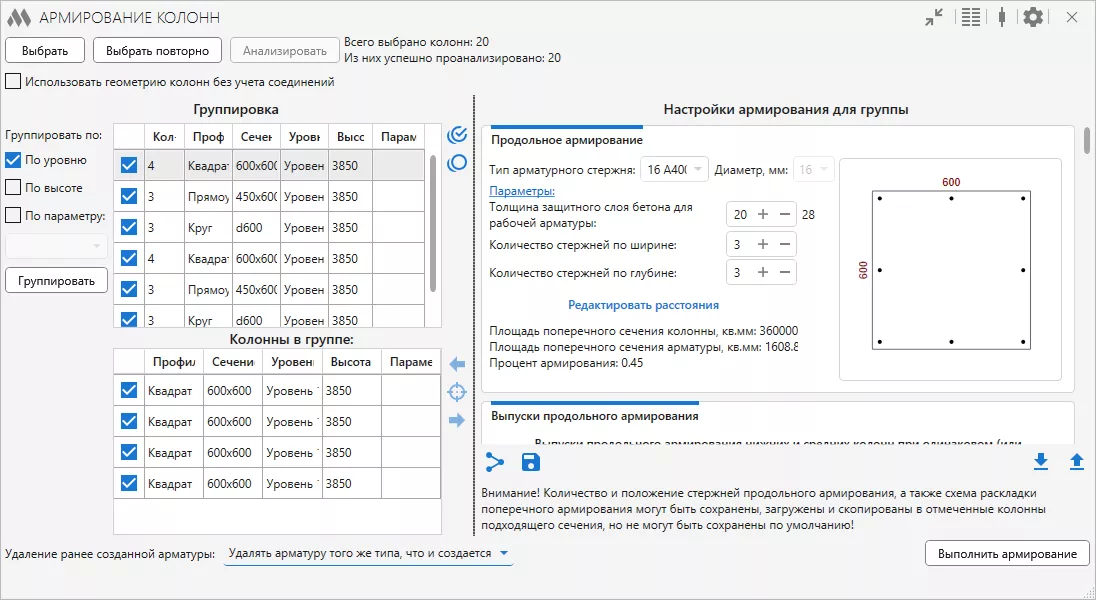Click the list icon in the title bar

click(x=969, y=17)
